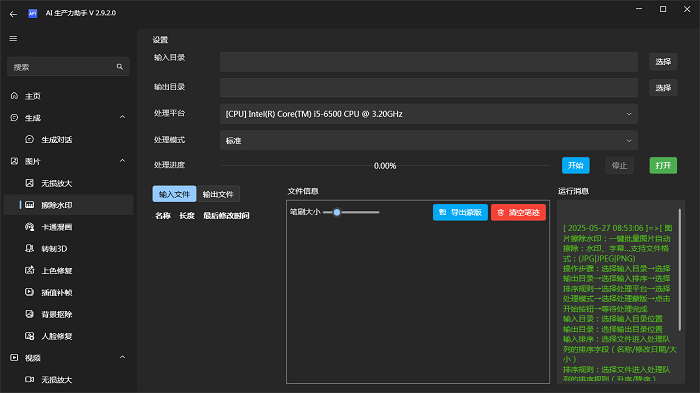Click the 上色修复 icon

coord(29,270)
